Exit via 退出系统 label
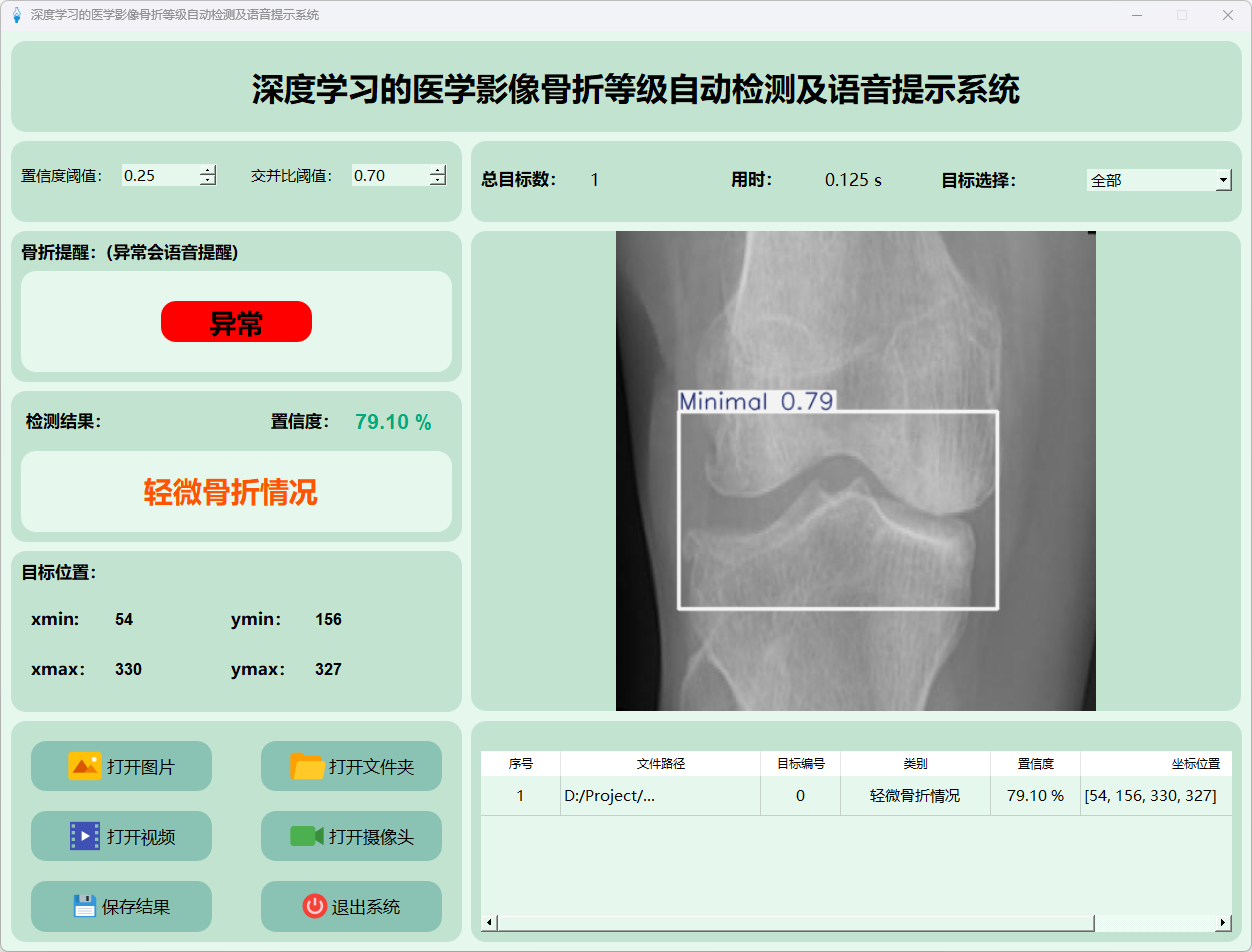Screen dimensions: 1252x952 tap(366, 907)
